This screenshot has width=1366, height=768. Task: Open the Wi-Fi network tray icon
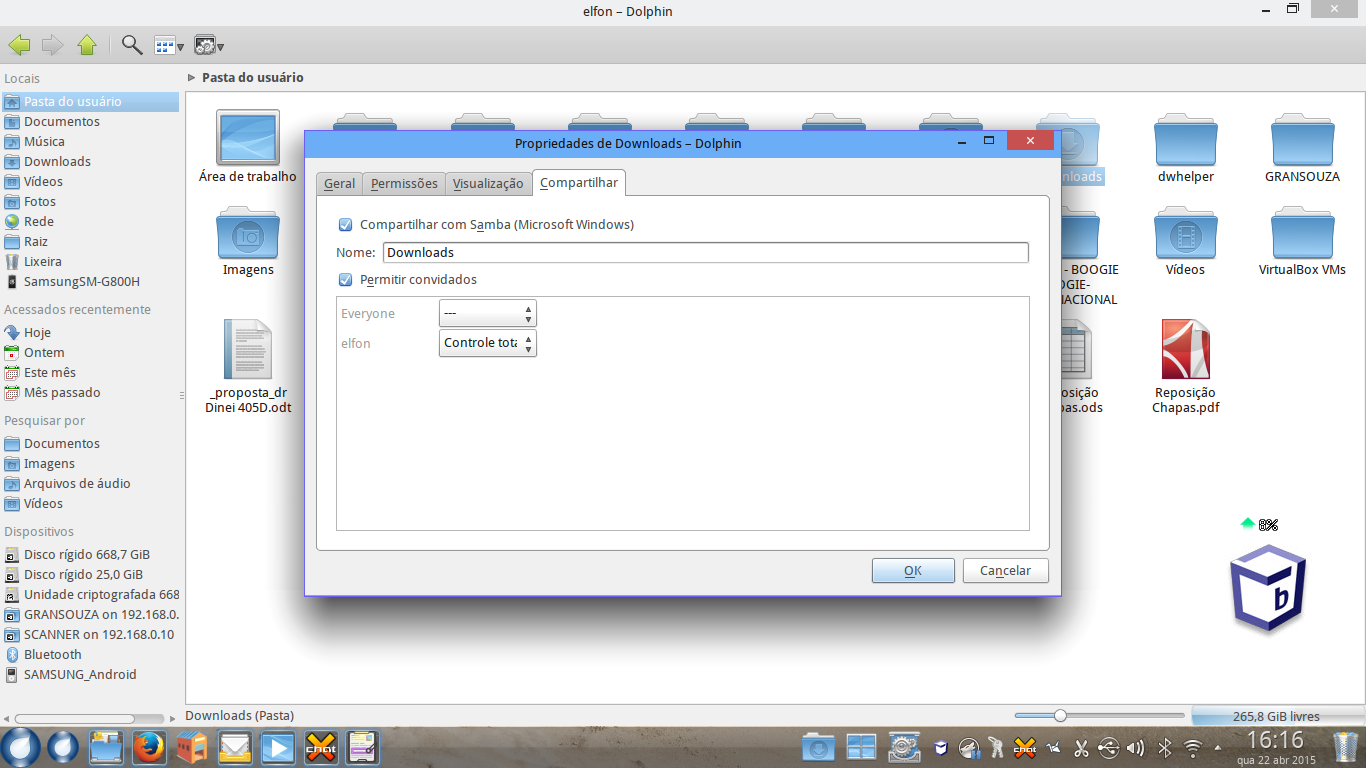[x=1192, y=747]
